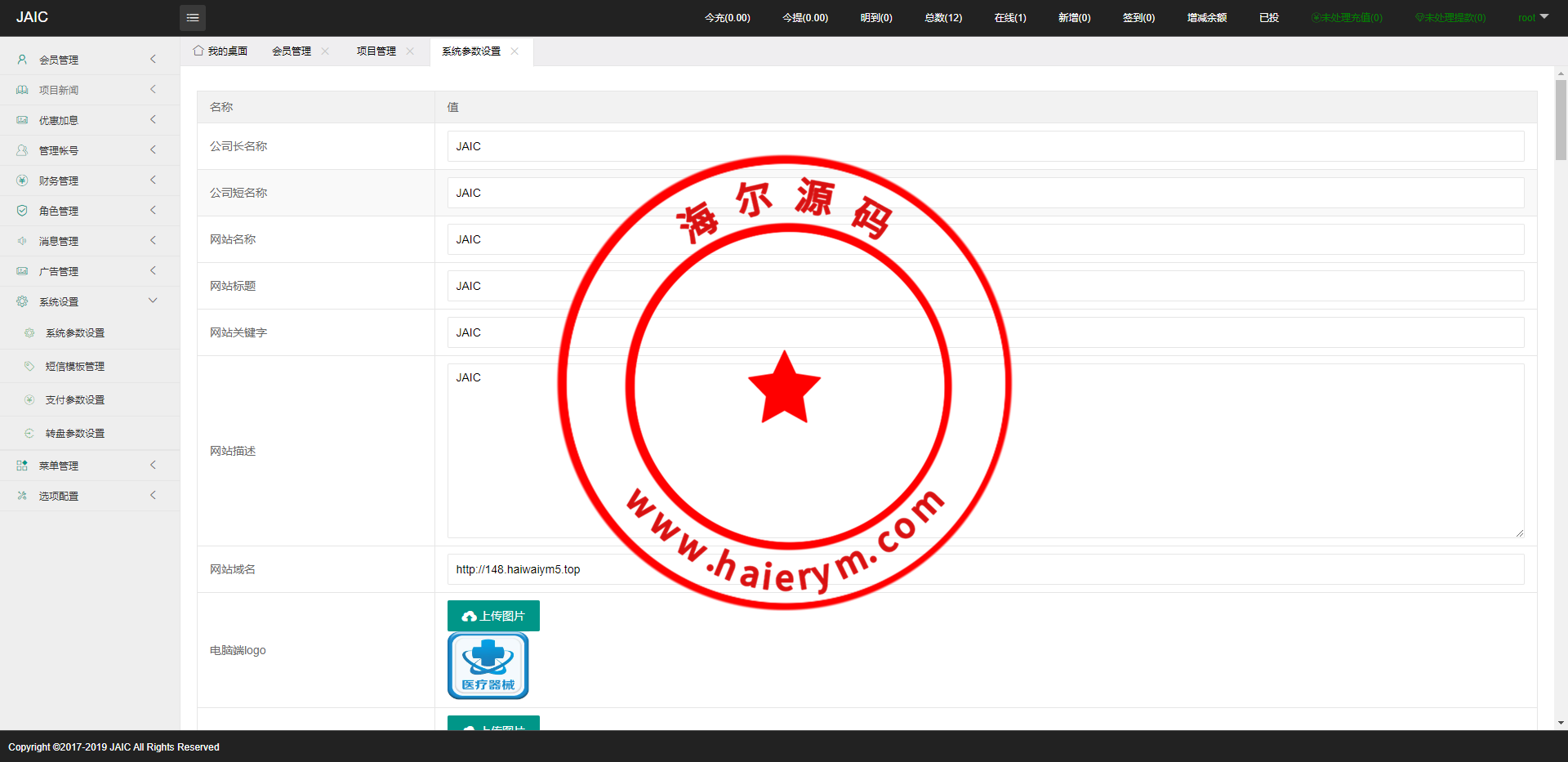
Task: Click the 系统设置 gear icon
Action: coord(22,301)
